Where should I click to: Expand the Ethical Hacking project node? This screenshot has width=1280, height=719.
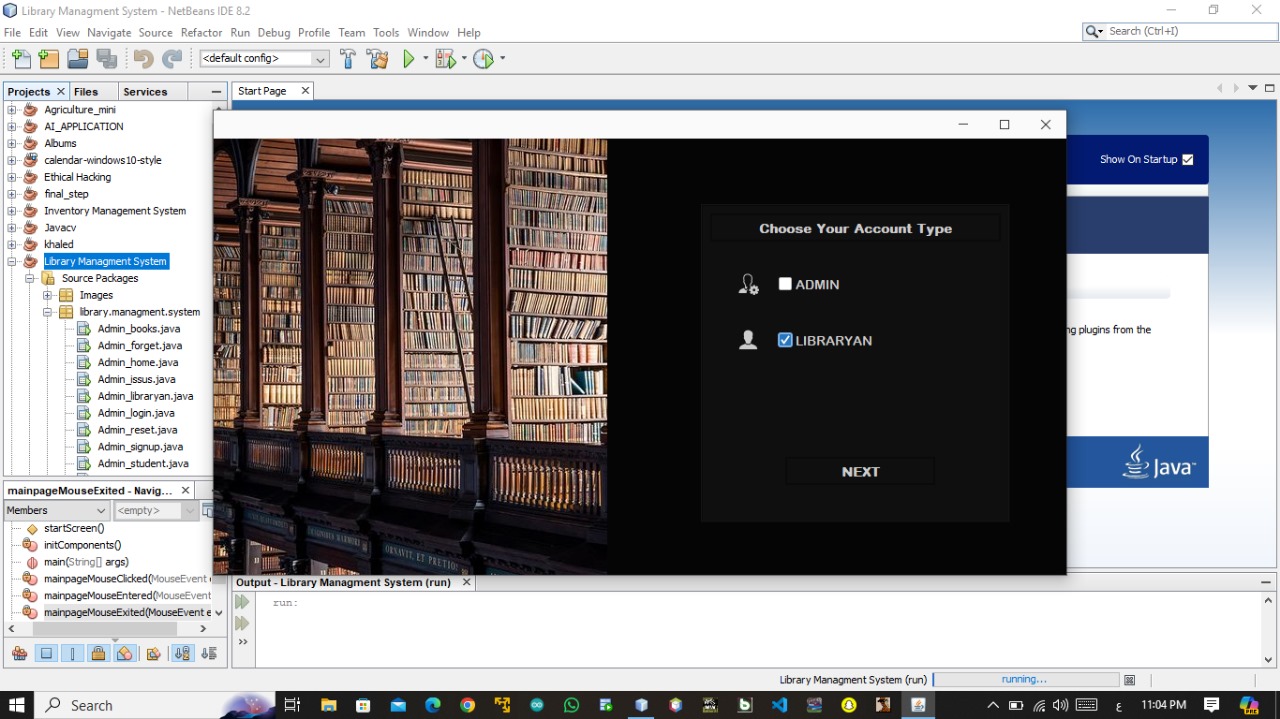click(x=12, y=177)
